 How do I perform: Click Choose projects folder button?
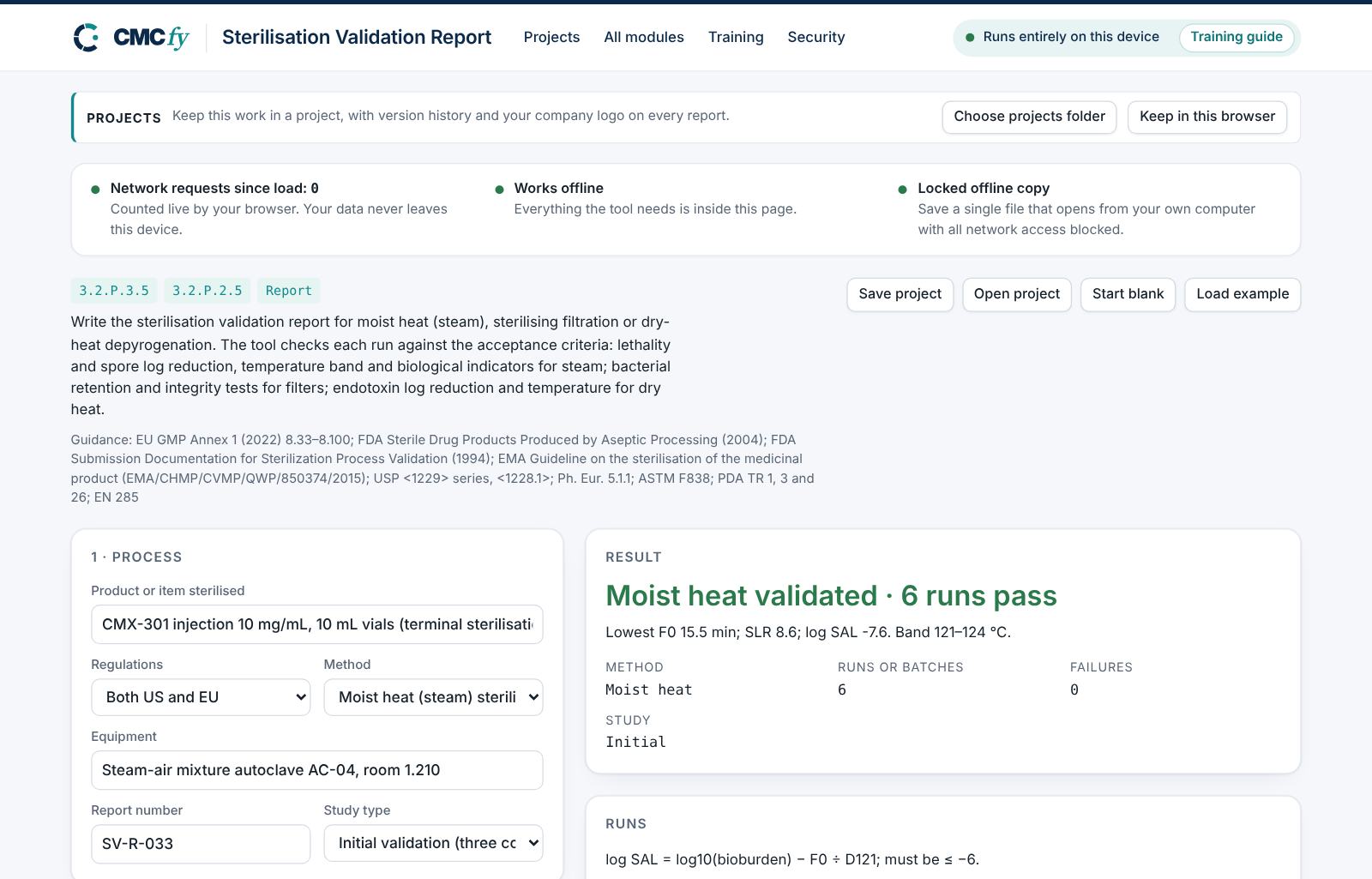coord(1029,117)
